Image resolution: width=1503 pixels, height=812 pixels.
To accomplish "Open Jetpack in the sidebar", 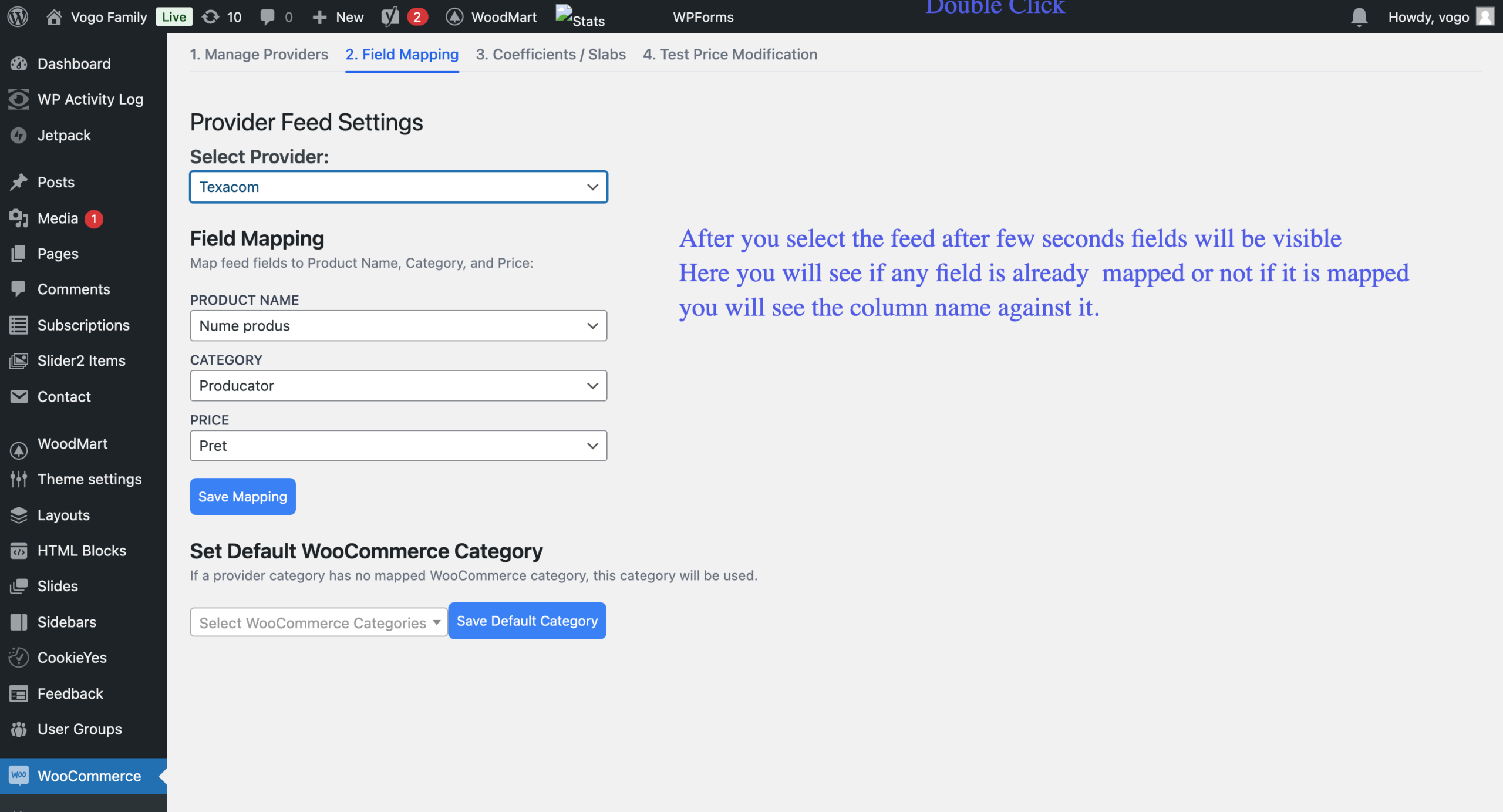I will tap(63, 135).
